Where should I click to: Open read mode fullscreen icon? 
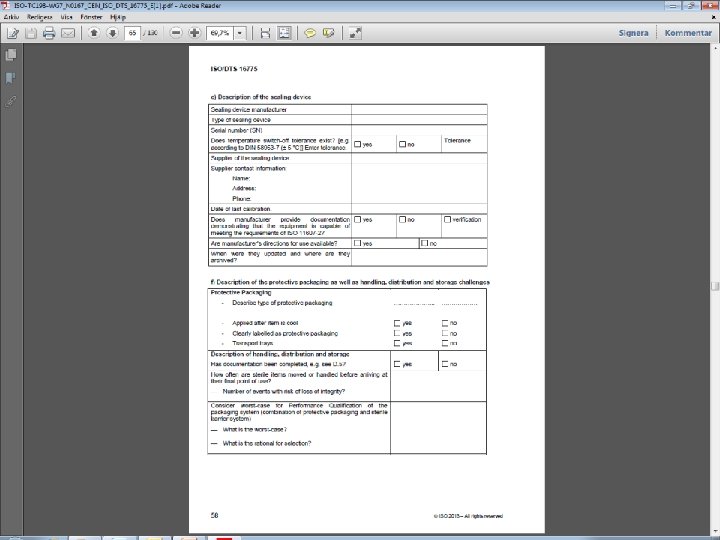355,33
